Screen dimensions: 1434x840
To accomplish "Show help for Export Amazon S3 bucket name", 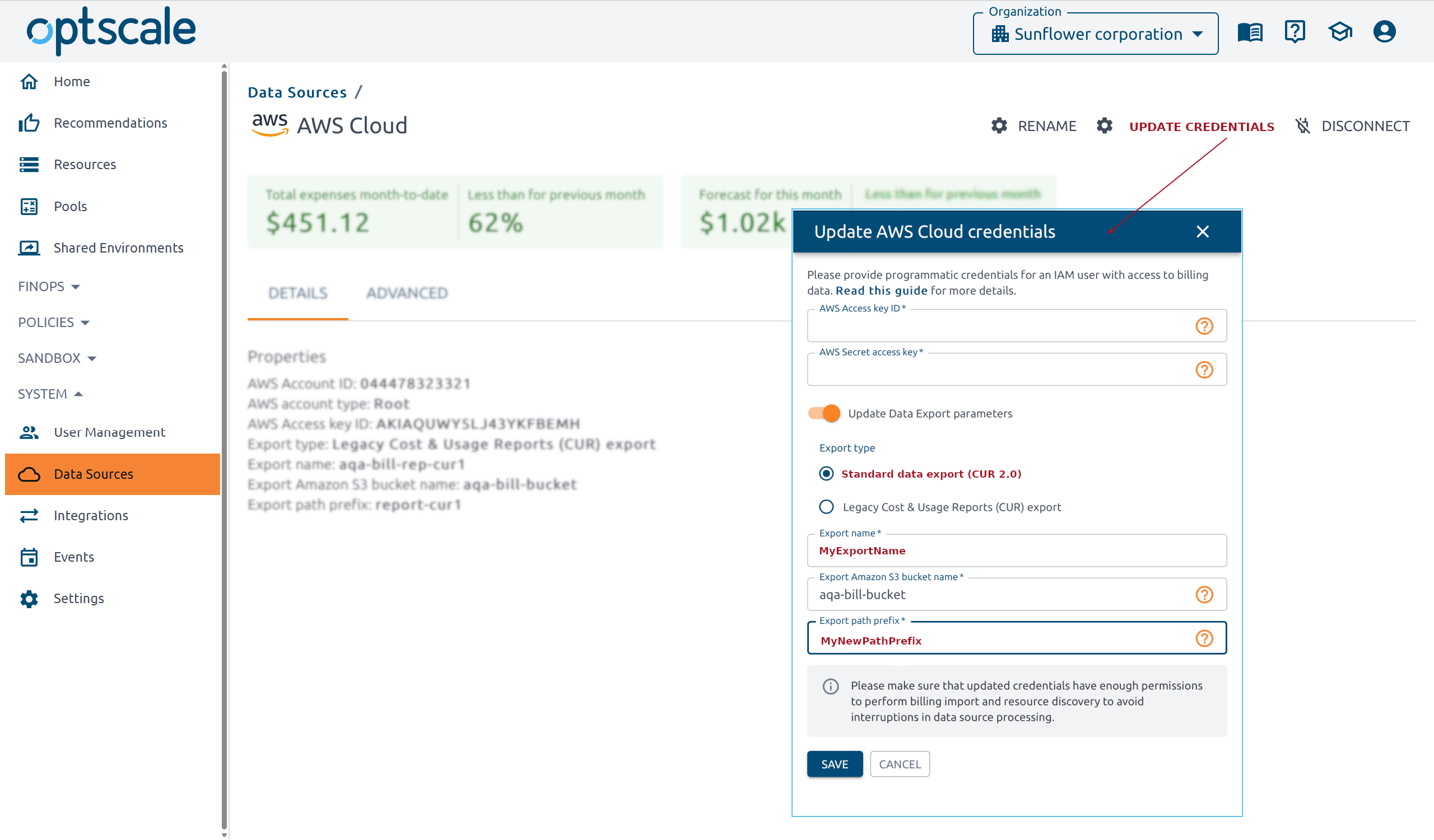I will (1204, 594).
